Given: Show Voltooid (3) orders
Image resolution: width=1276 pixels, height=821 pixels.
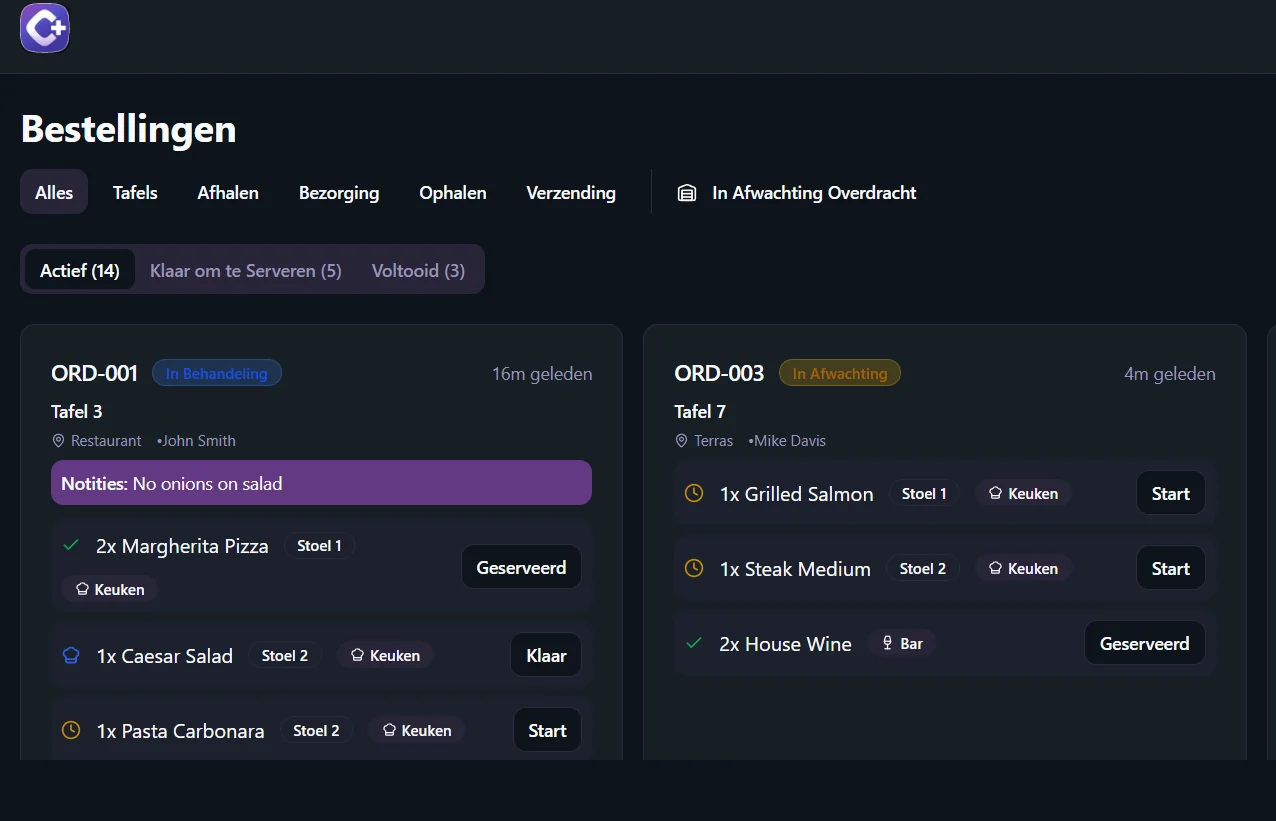Looking at the screenshot, I should pos(418,270).
